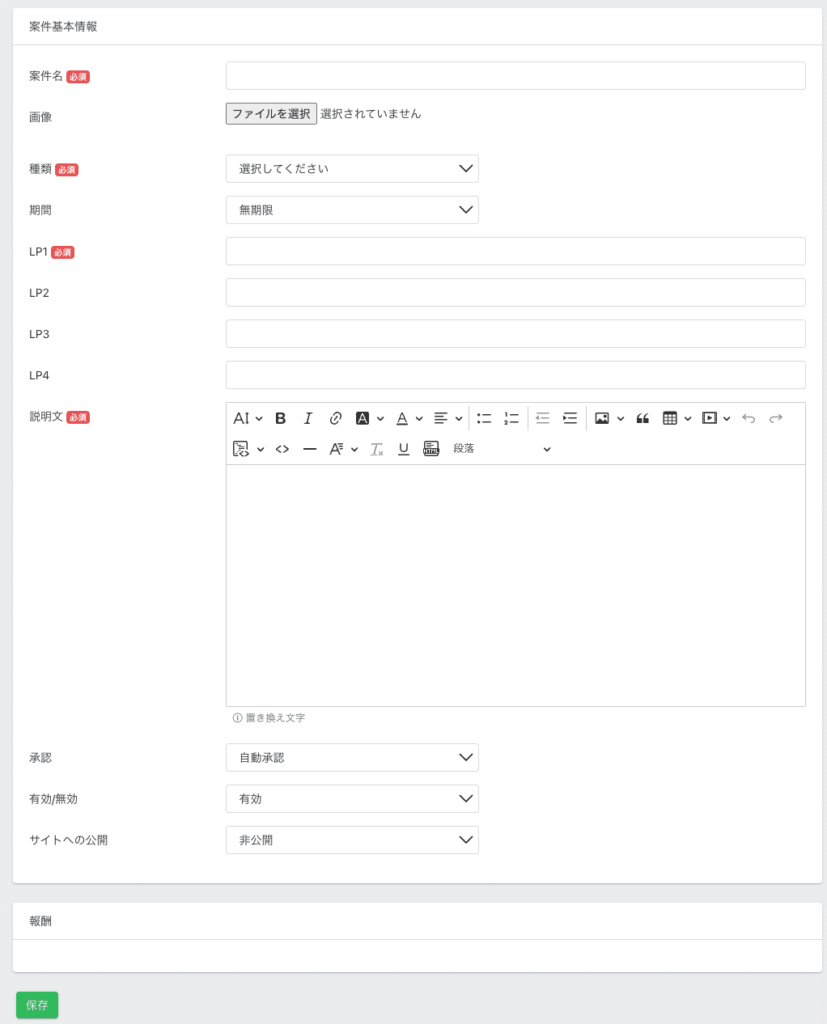
Task: Redo the last editor change
Action: point(775,419)
